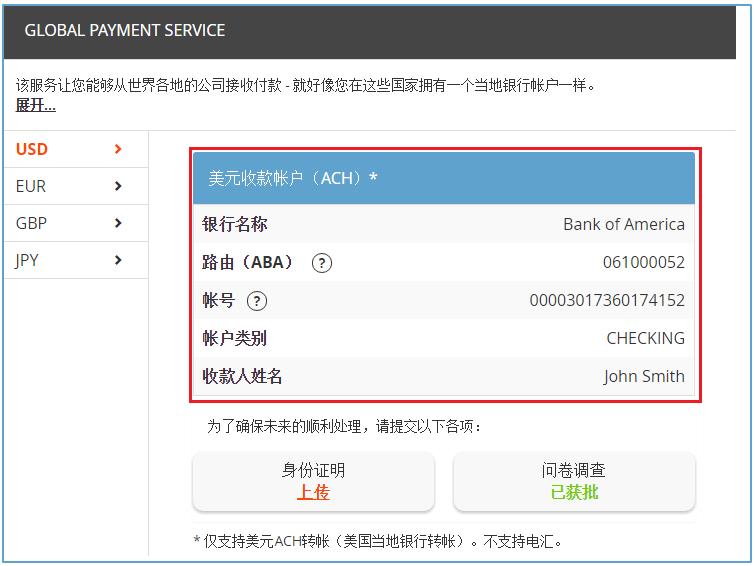Expand the GBP chevron arrow
The image size is (755, 566).
[118, 223]
